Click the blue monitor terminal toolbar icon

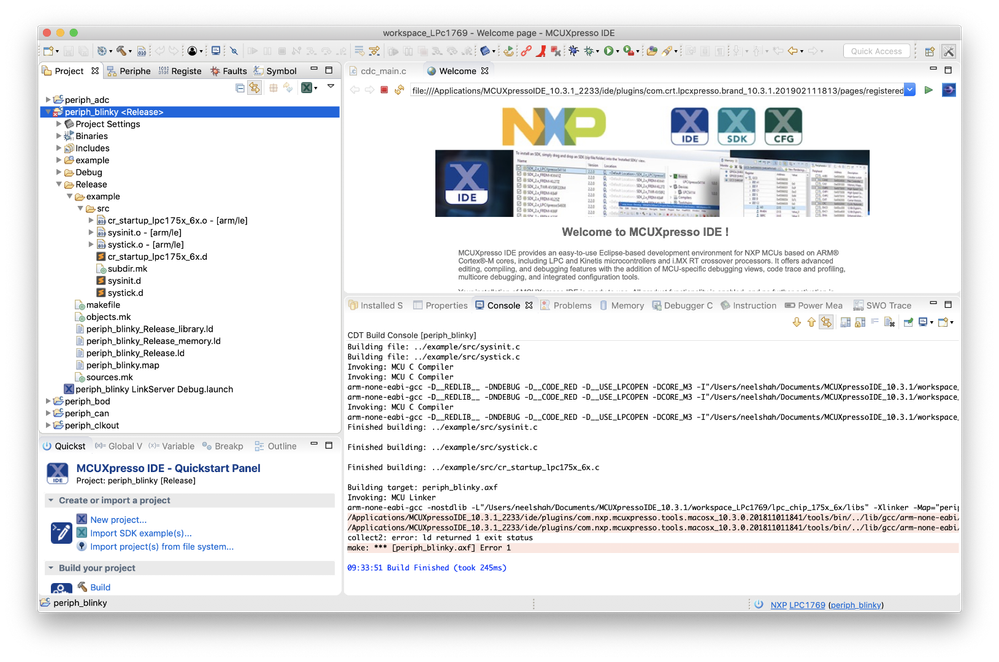216,51
